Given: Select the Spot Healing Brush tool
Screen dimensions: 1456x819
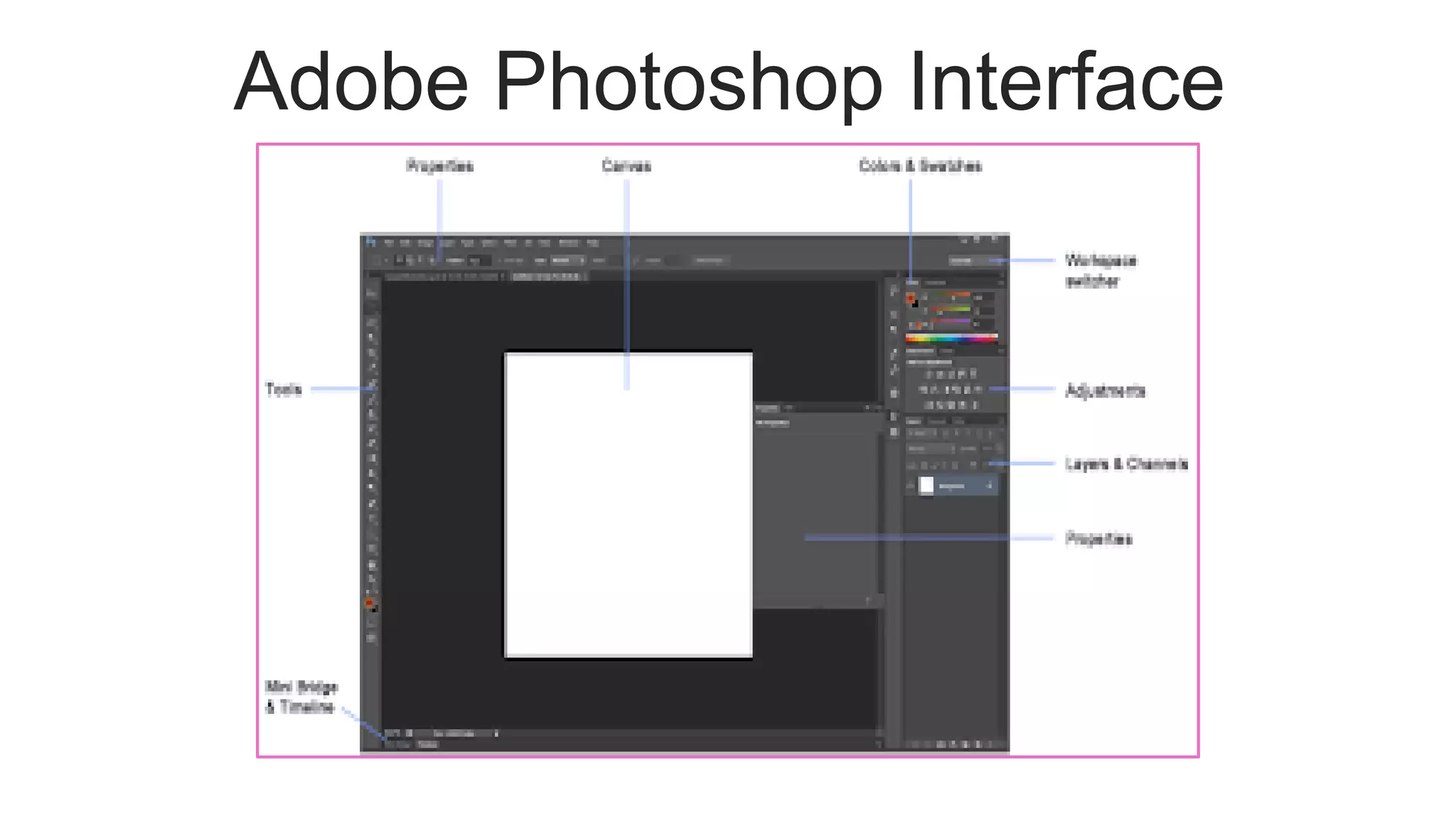Looking at the screenshot, I should [371, 383].
